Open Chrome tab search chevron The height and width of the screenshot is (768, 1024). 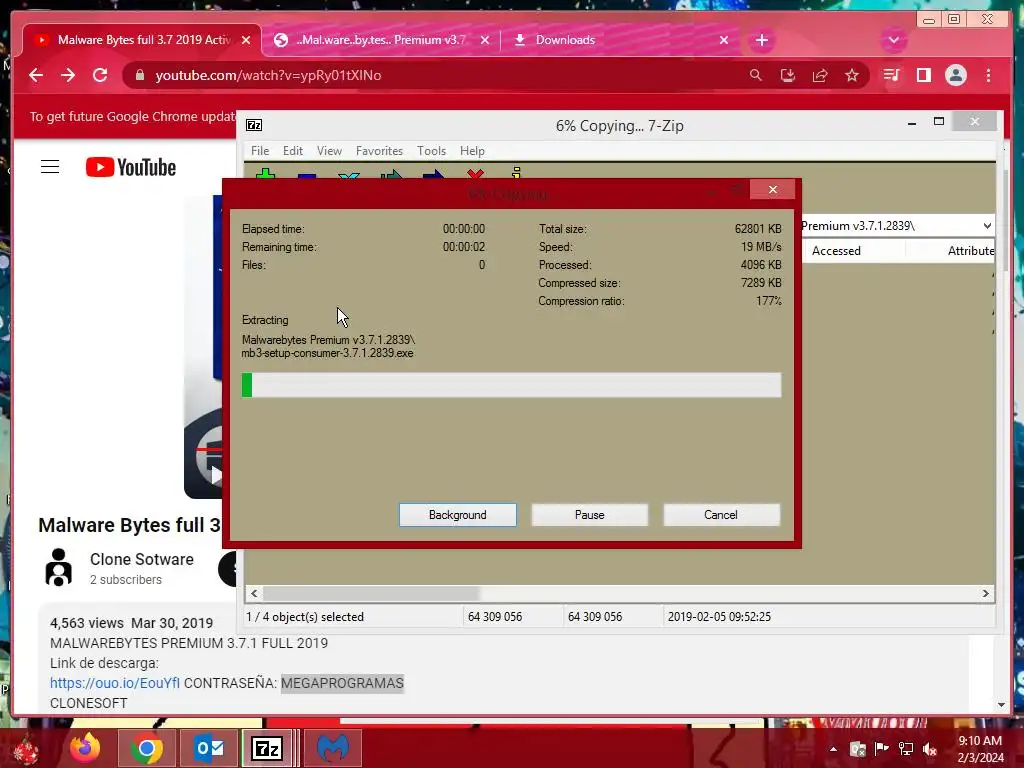(893, 40)
